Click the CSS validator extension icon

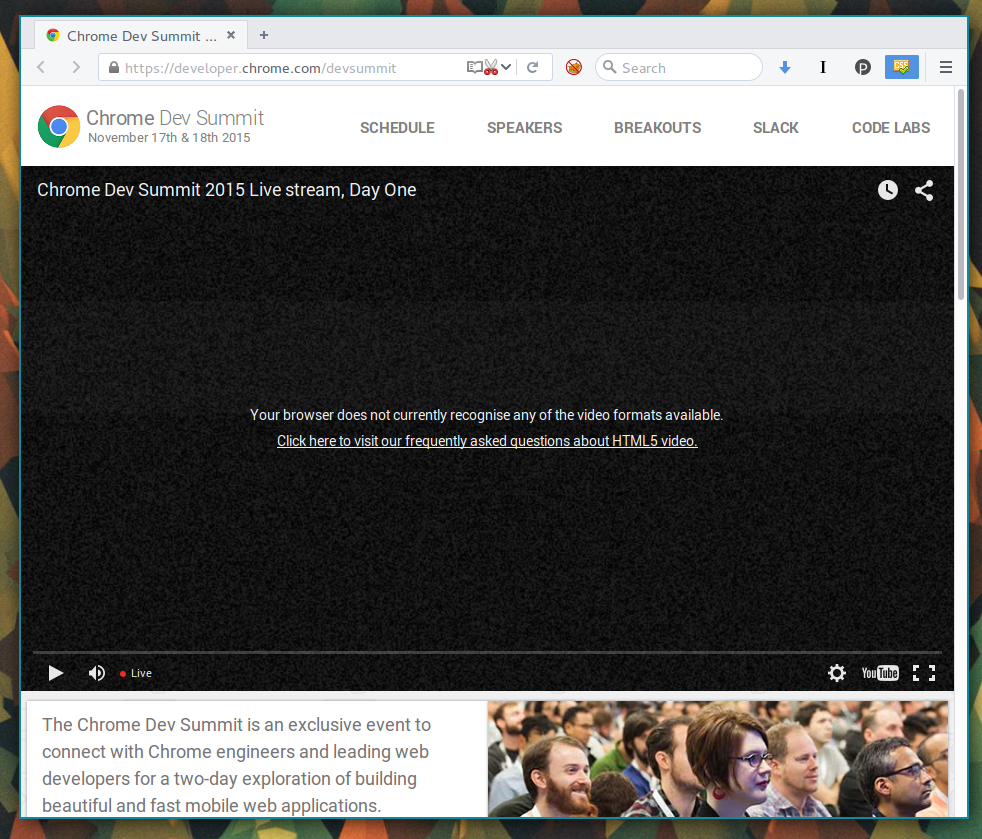[901, 67]
